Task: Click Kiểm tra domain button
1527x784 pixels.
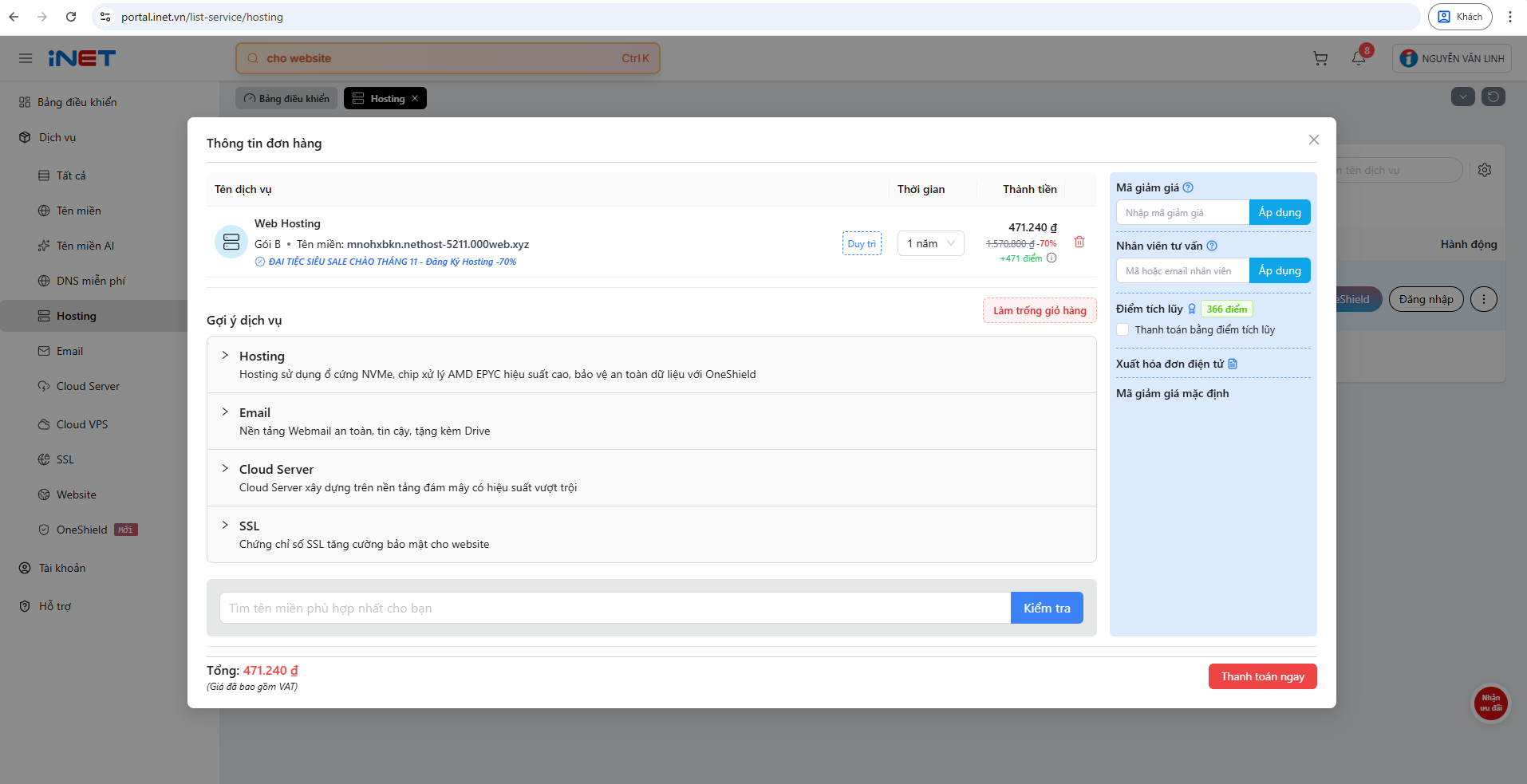Action: (x=1047, y=608)
